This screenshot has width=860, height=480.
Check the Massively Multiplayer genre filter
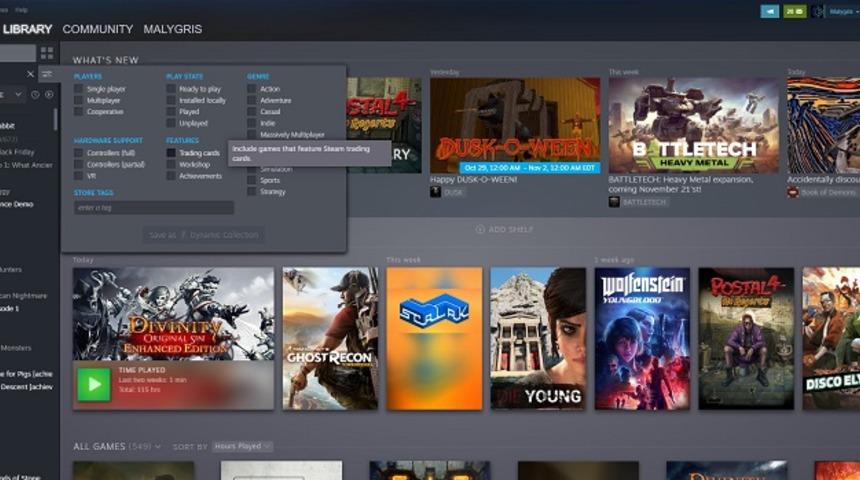252,135
